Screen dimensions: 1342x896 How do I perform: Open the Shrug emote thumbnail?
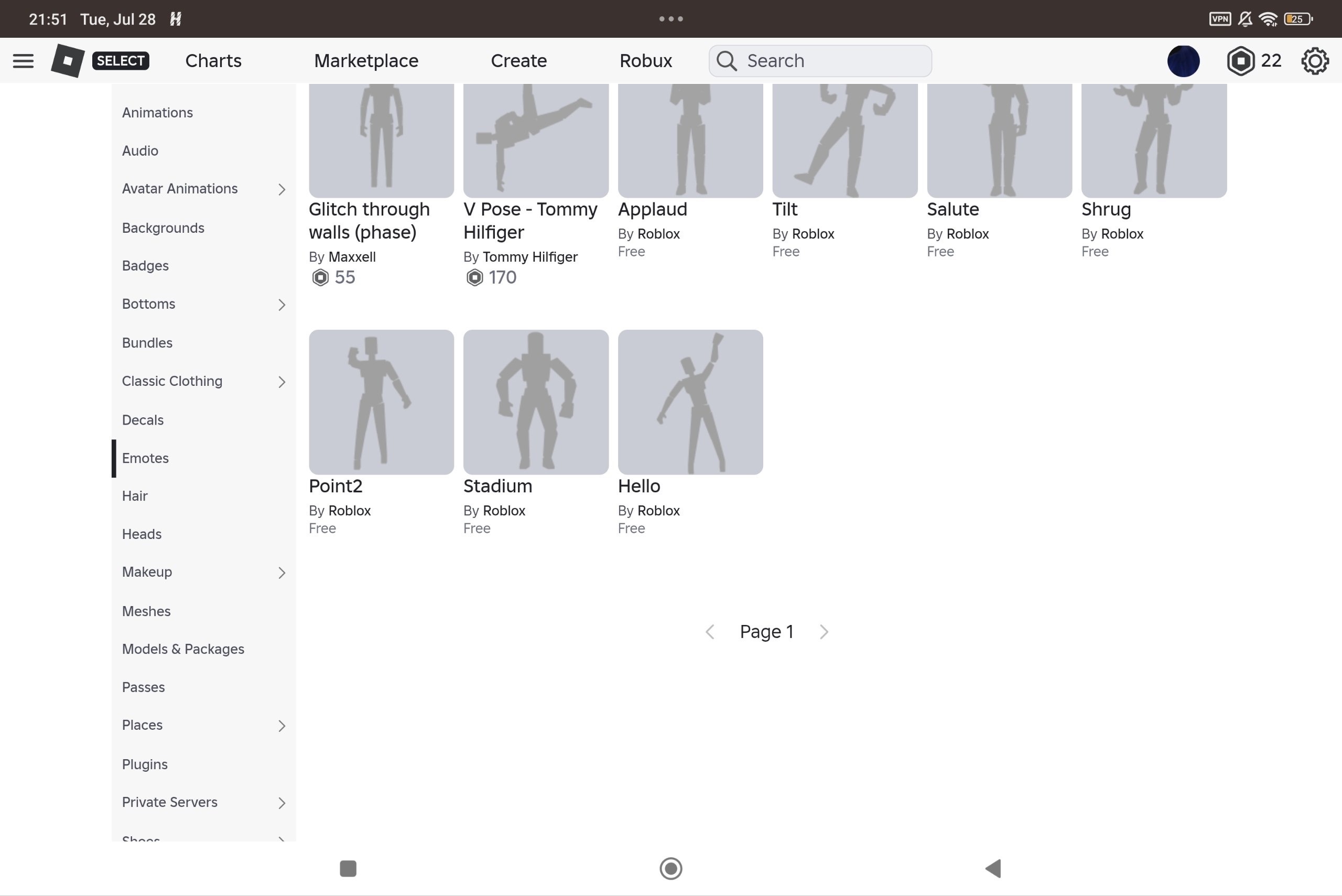1153,141
